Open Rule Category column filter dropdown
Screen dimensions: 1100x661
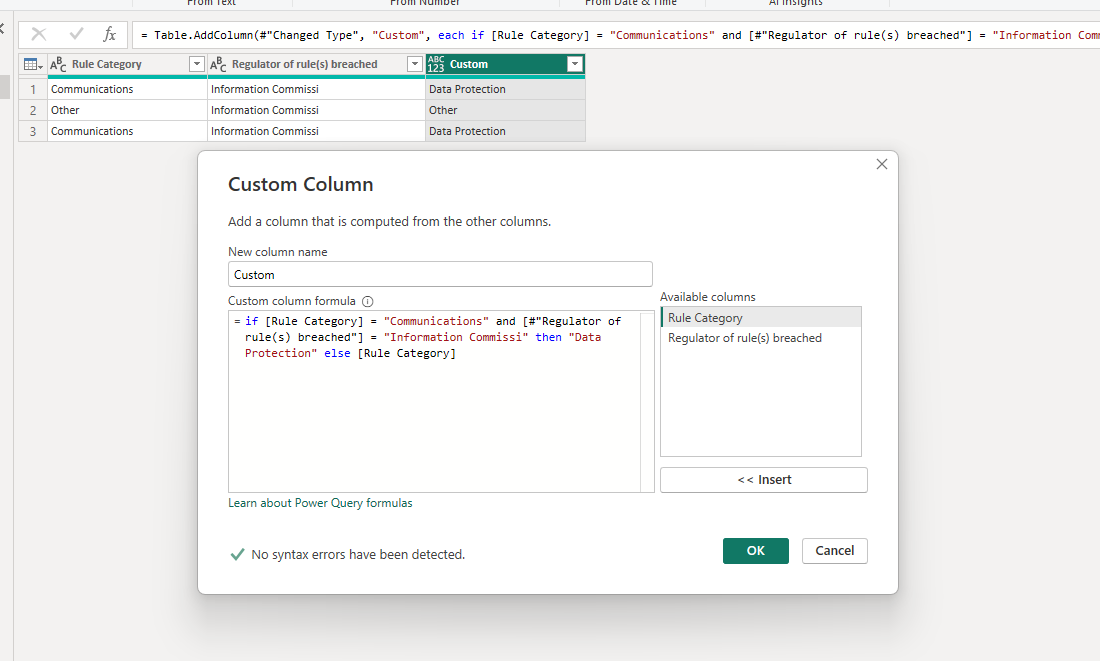[197, 65]
